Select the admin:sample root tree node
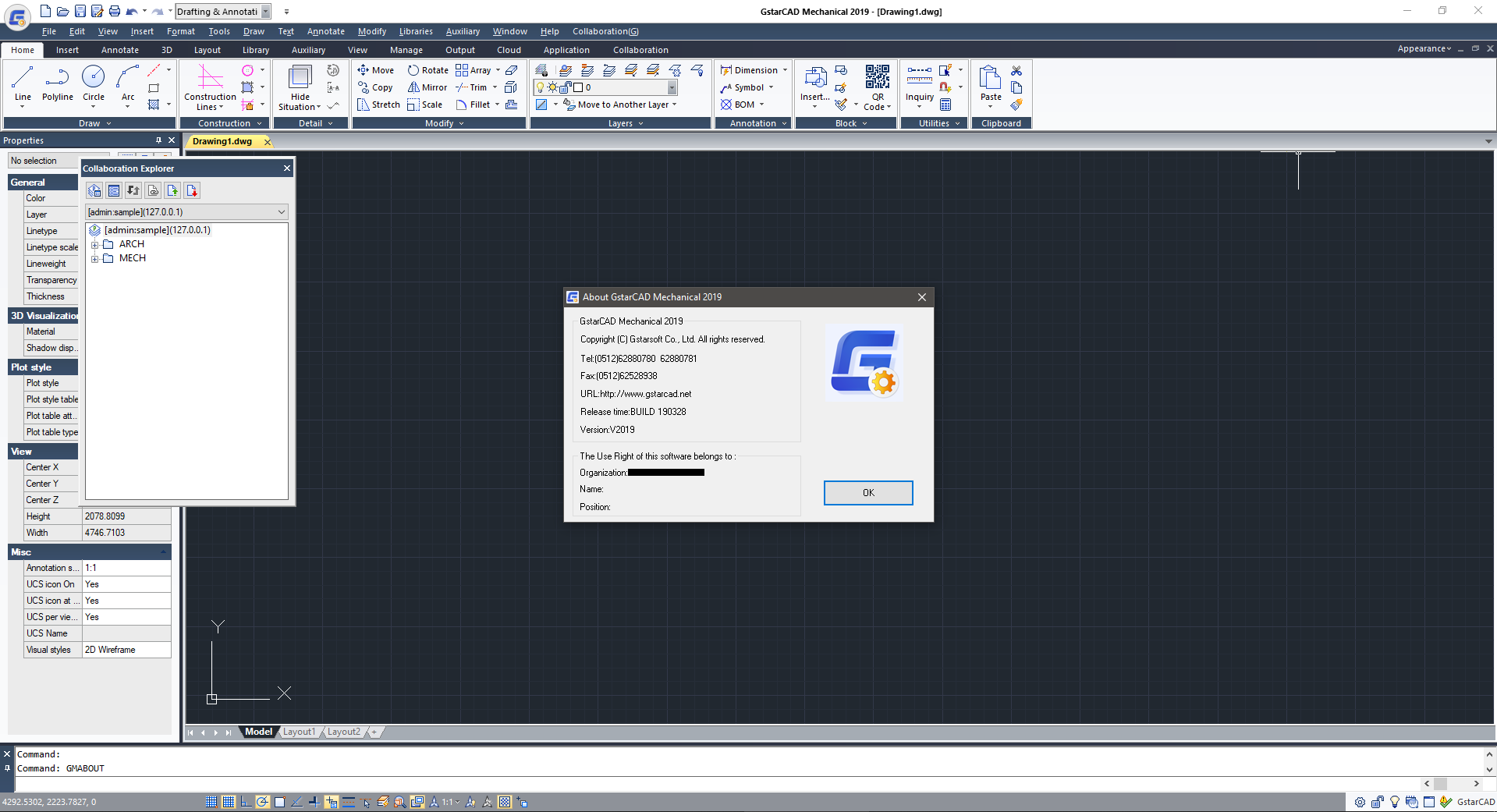 [x=157, y=230]
